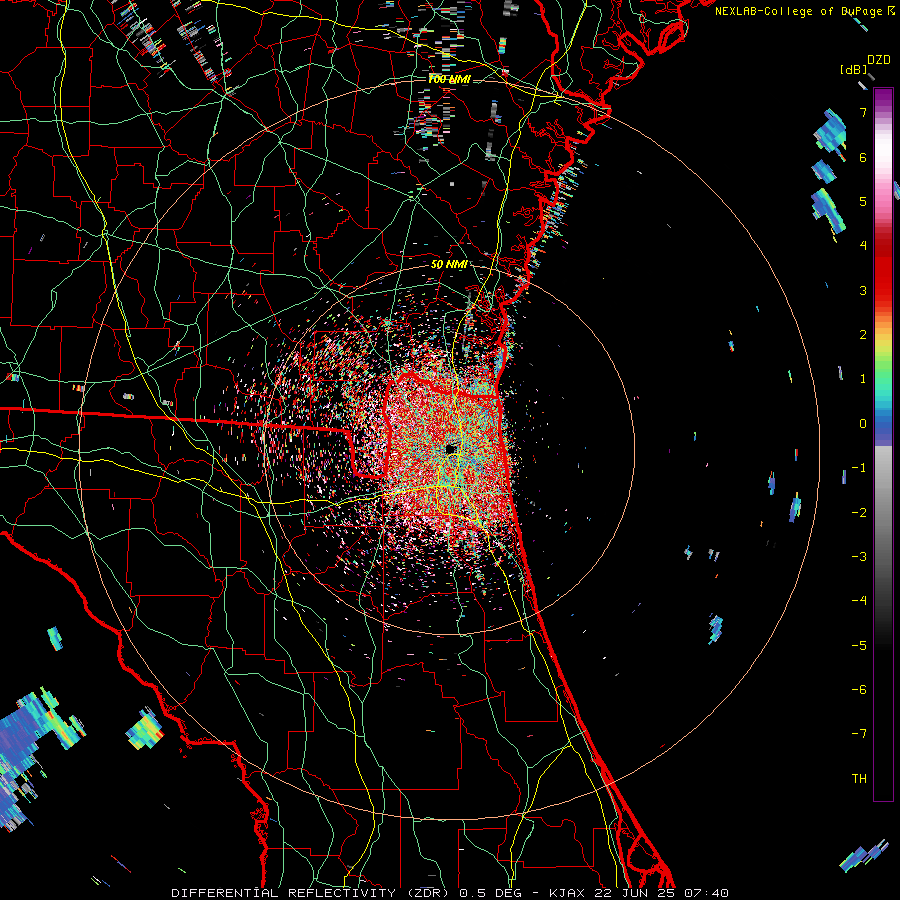Click the -7 value on the dB scale

click(x=859, y=734)
